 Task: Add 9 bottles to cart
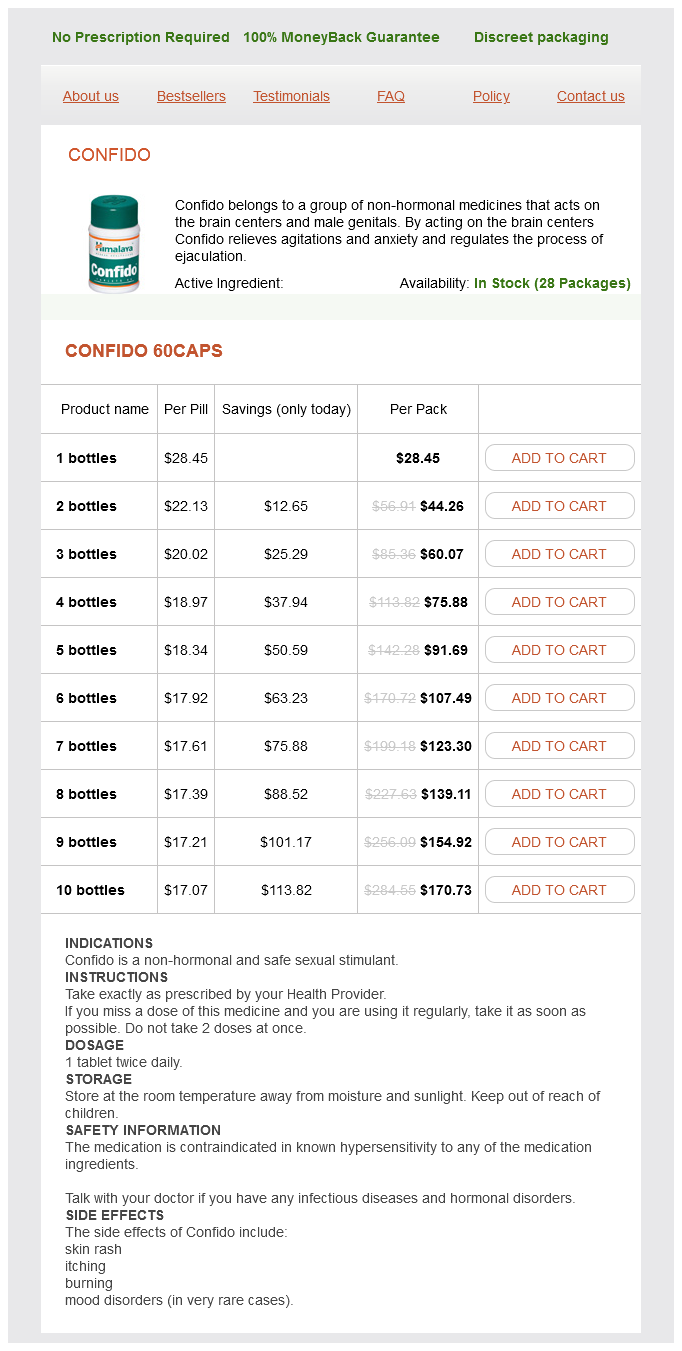point(559,842)
